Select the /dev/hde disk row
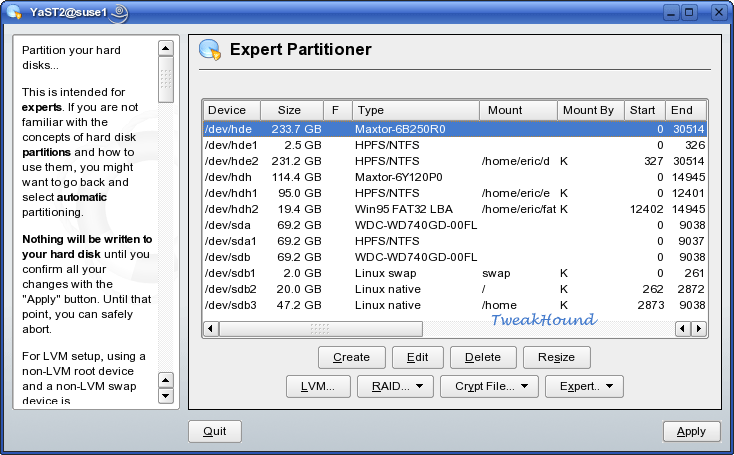734x455 pixels. point(455,129)
